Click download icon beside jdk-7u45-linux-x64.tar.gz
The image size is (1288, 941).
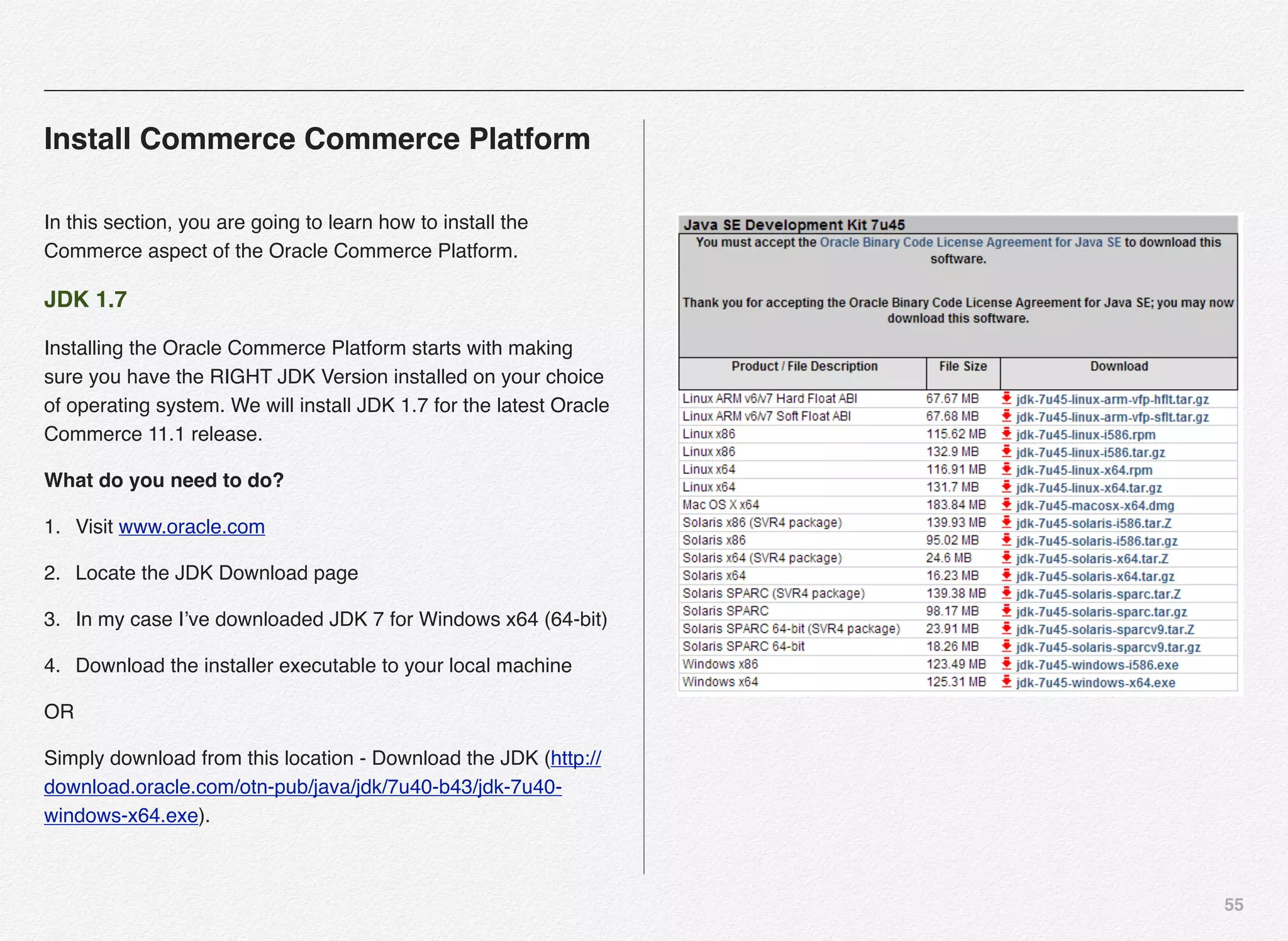1006,487
